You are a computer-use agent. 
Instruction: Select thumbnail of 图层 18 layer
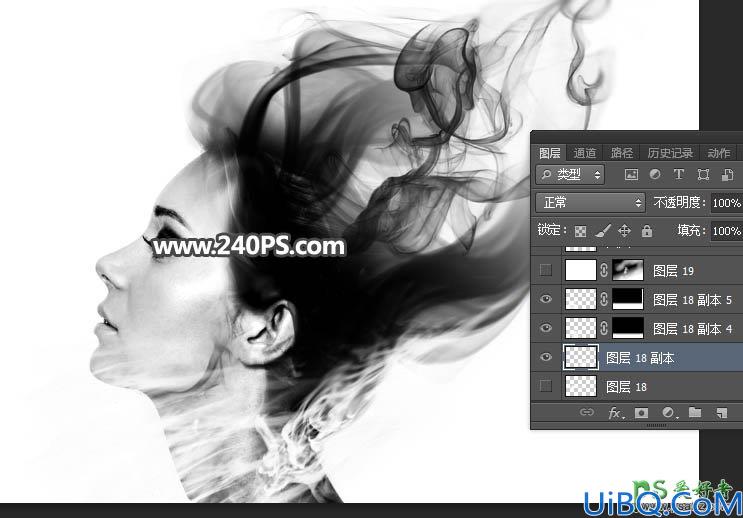coord(581,386)
